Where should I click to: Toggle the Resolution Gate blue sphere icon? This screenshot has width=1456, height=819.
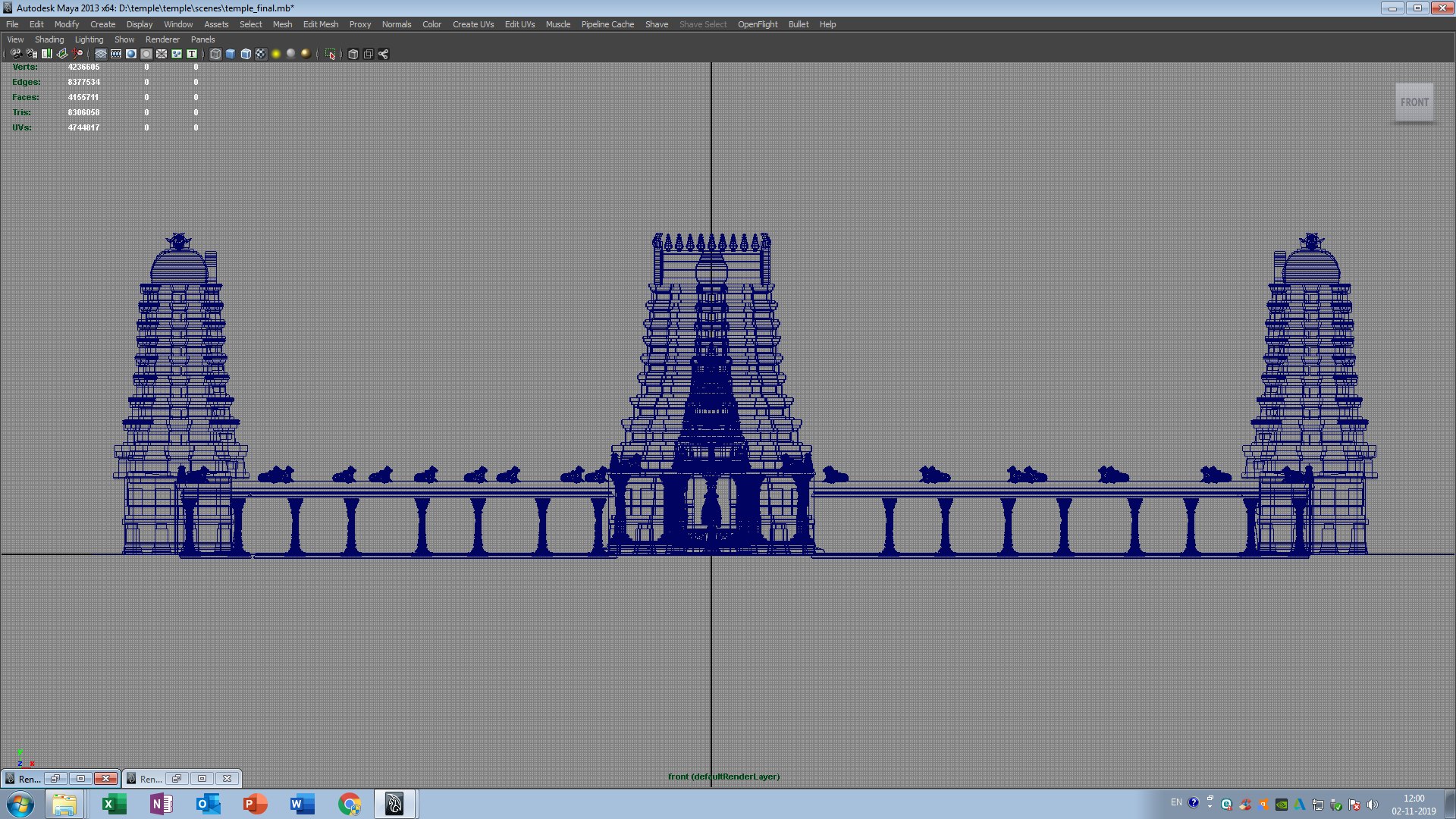131,54
